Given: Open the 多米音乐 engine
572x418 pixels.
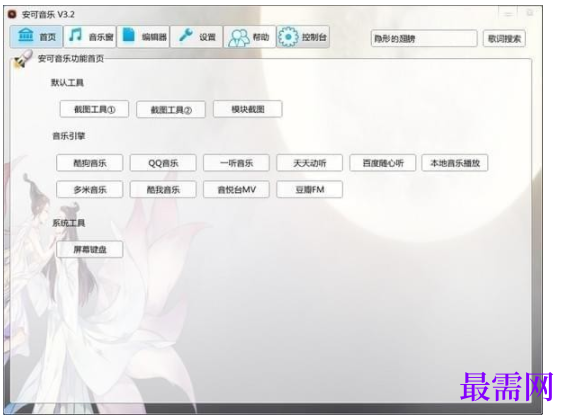Looking at the screenshot, I should tap(90, 189).
